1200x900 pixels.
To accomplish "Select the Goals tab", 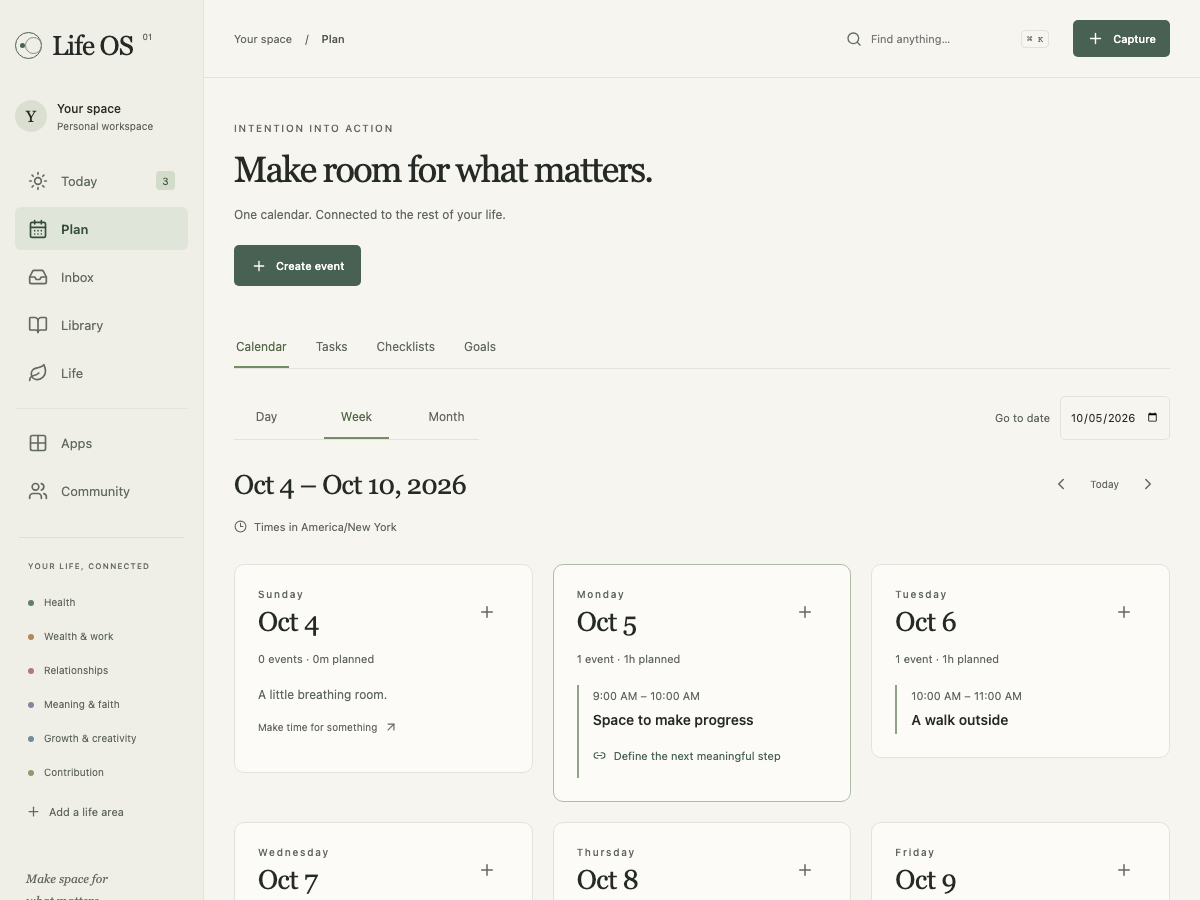I will coord(480,347).
